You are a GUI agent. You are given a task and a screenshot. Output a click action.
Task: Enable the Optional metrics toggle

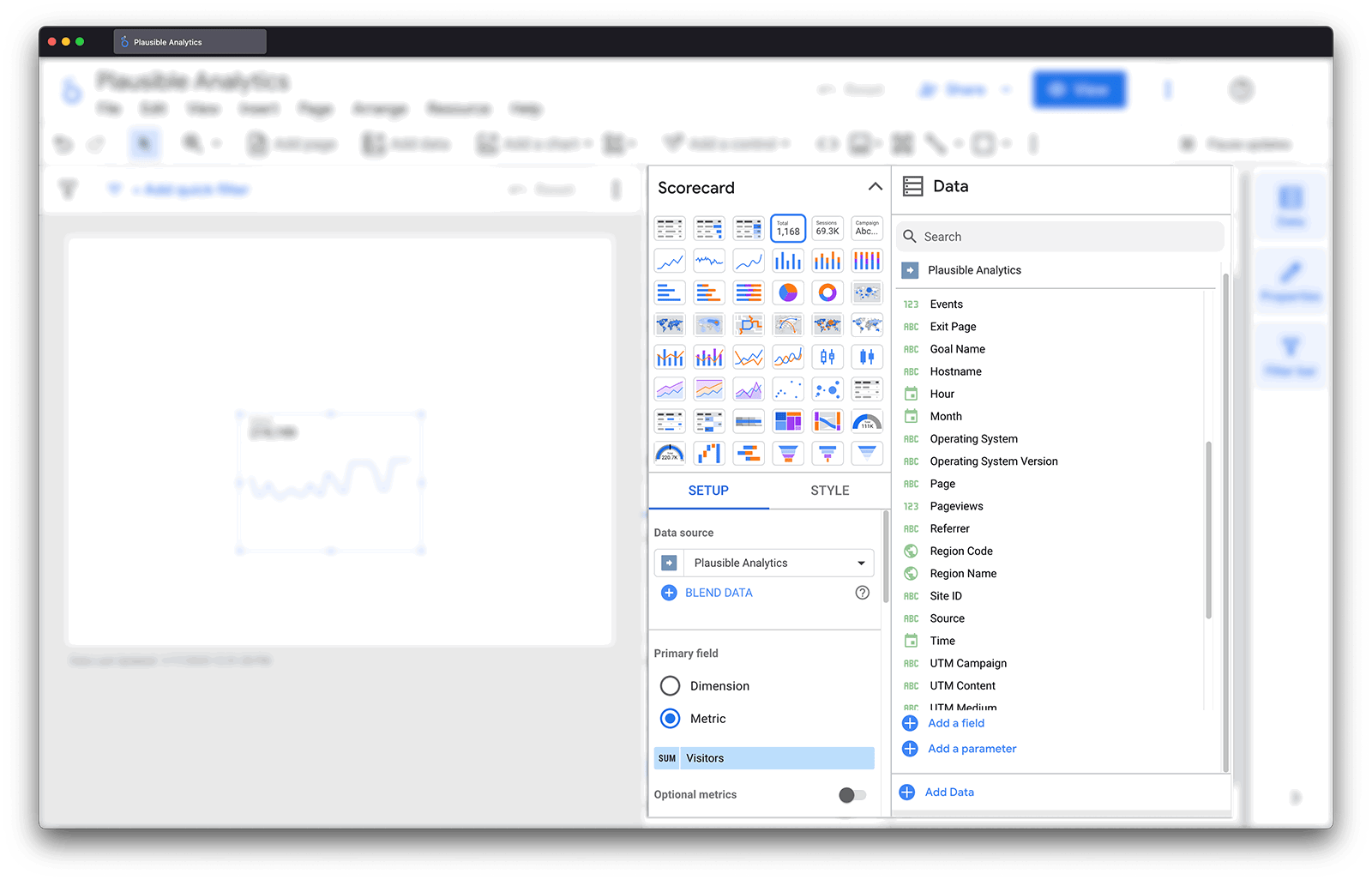[851, 795]
